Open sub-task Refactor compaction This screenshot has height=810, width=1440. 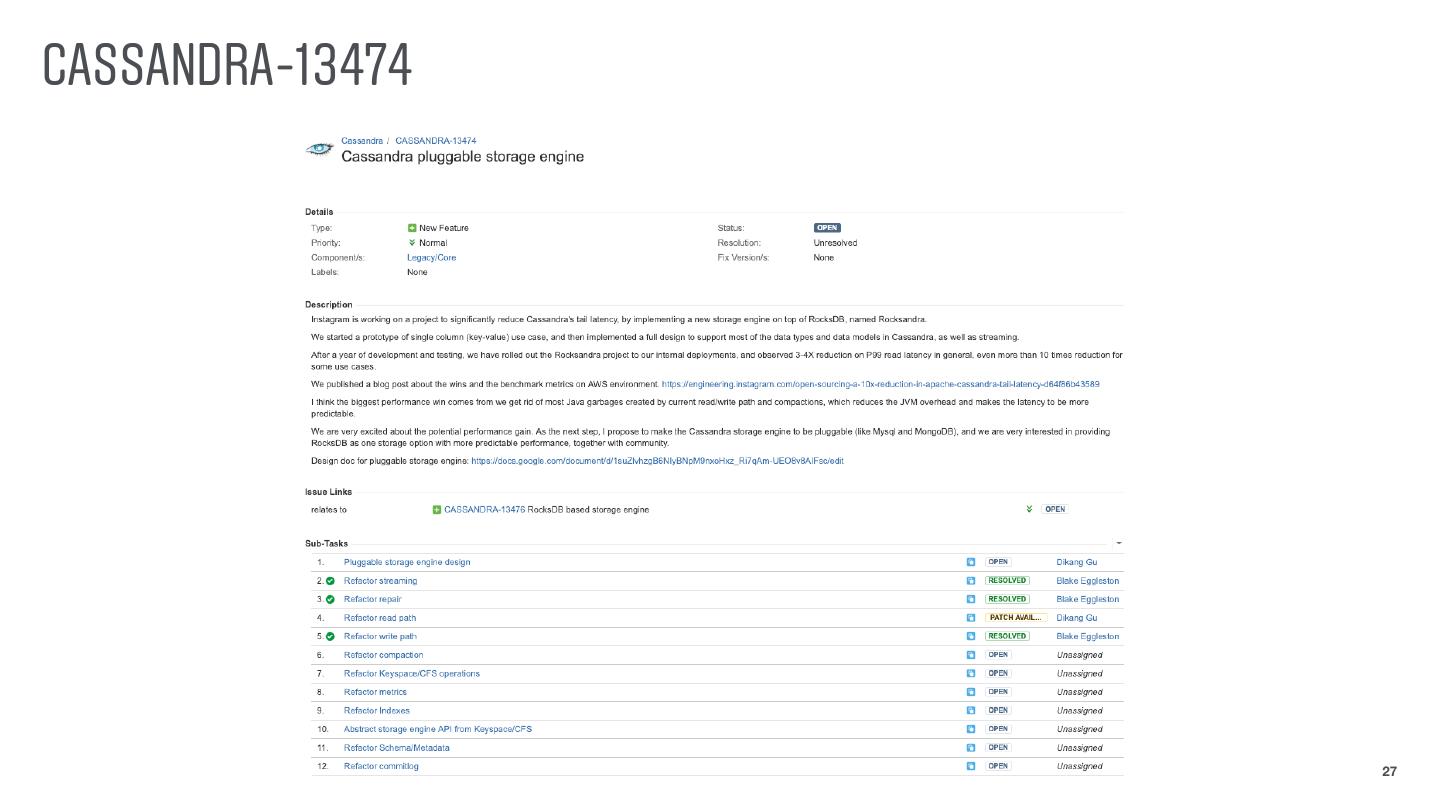(384, 655)
